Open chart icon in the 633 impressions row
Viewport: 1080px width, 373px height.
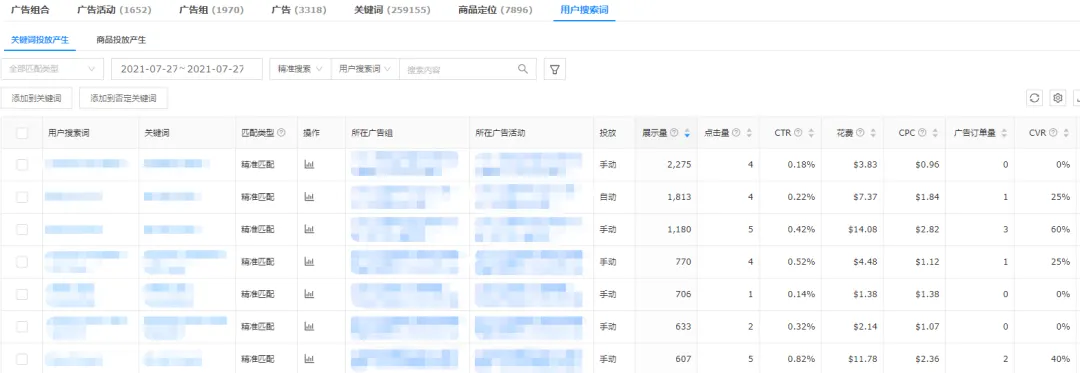[x=309, y=327]
